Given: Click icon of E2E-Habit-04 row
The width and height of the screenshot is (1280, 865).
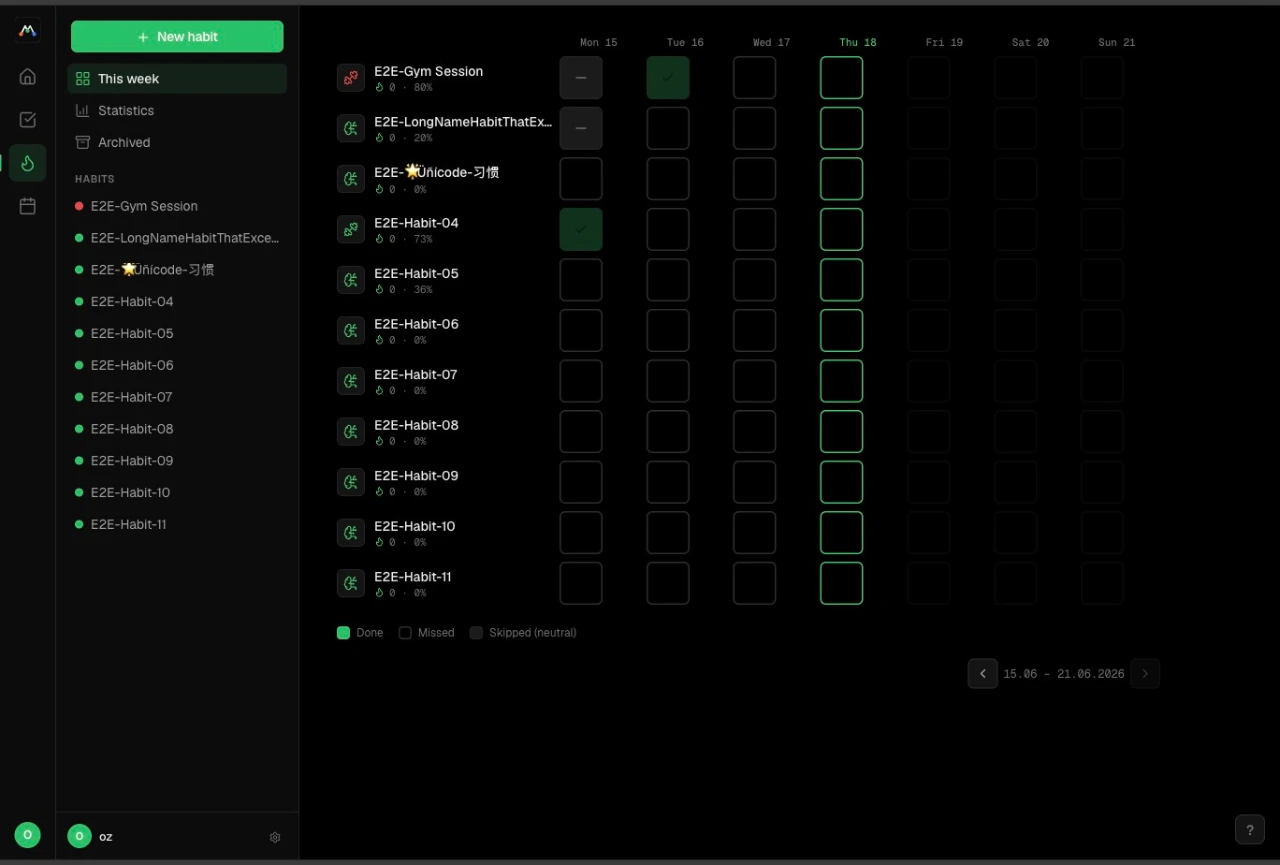Looking at the screenshot, I should 351,230.
